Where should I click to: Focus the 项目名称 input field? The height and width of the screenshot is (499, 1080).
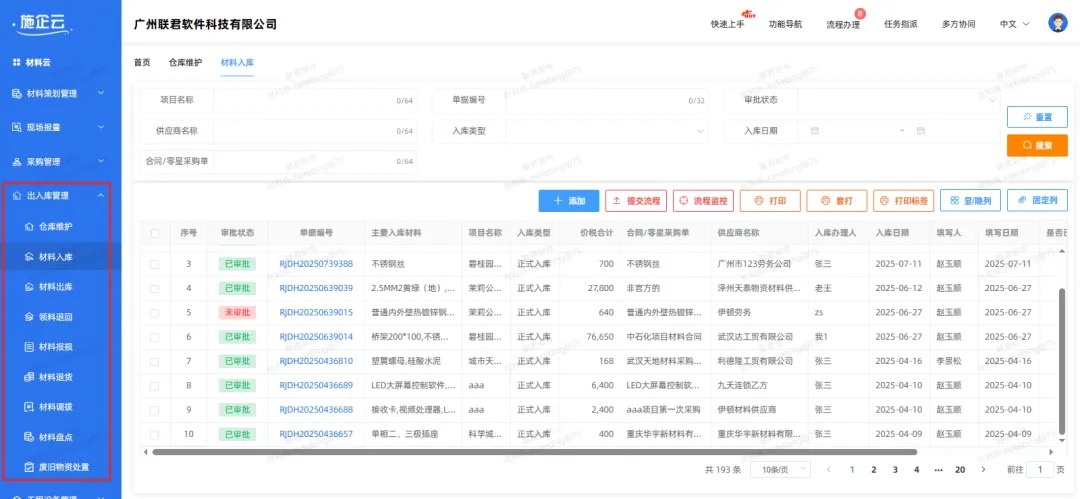tap(315, 100)
